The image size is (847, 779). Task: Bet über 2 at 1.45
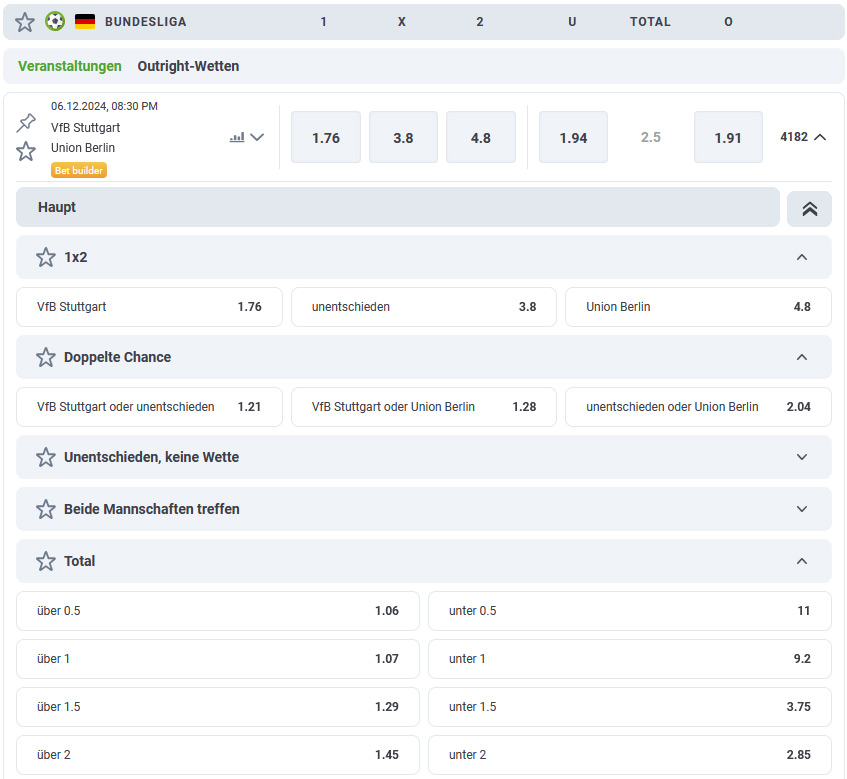218,755
